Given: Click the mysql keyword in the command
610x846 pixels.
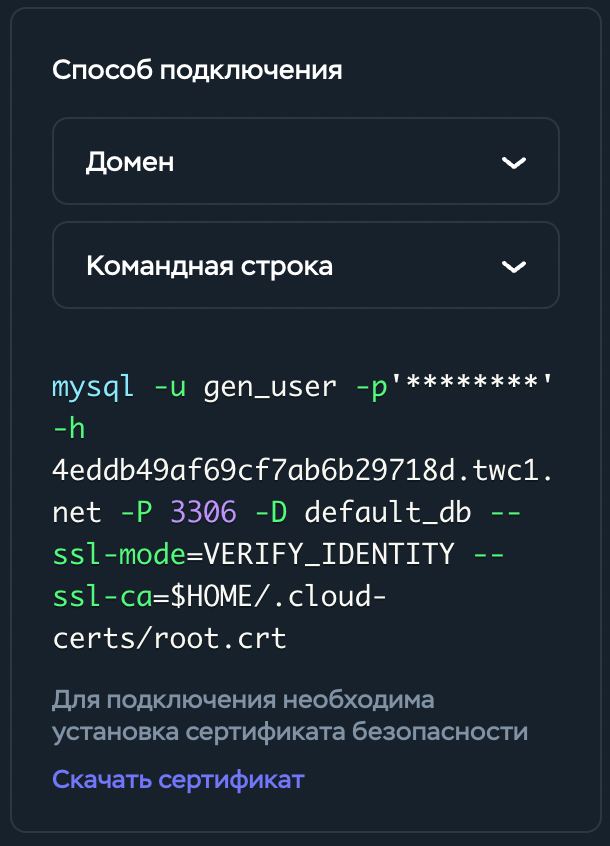Looking at the screenshot, I should click(x=92, y=387).
